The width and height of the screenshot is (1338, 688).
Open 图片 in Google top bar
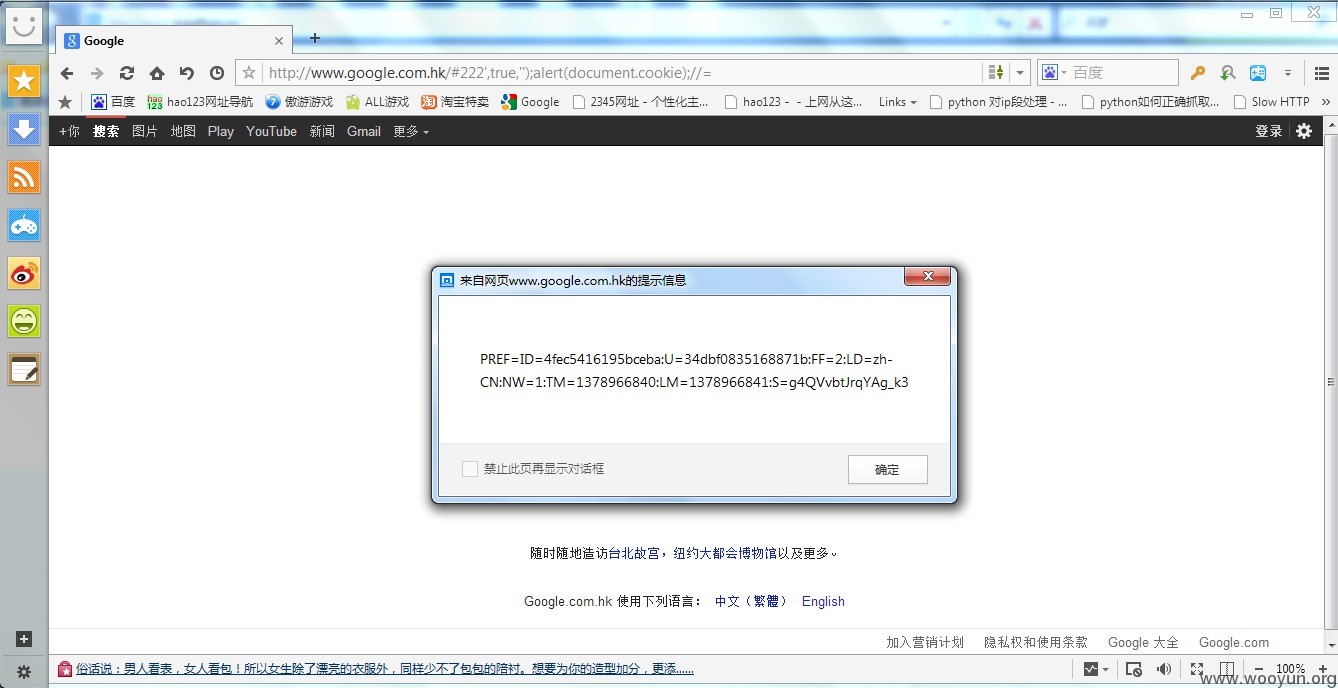[145, 131]
